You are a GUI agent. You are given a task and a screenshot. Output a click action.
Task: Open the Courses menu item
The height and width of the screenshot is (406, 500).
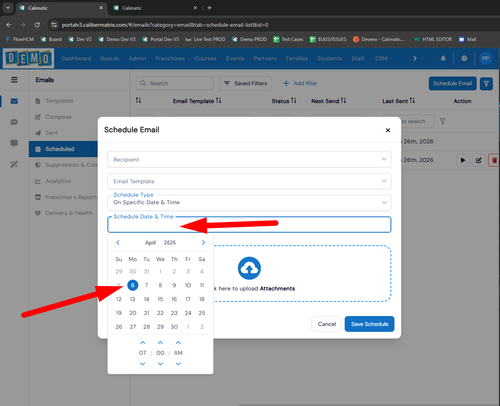point(205,58)
